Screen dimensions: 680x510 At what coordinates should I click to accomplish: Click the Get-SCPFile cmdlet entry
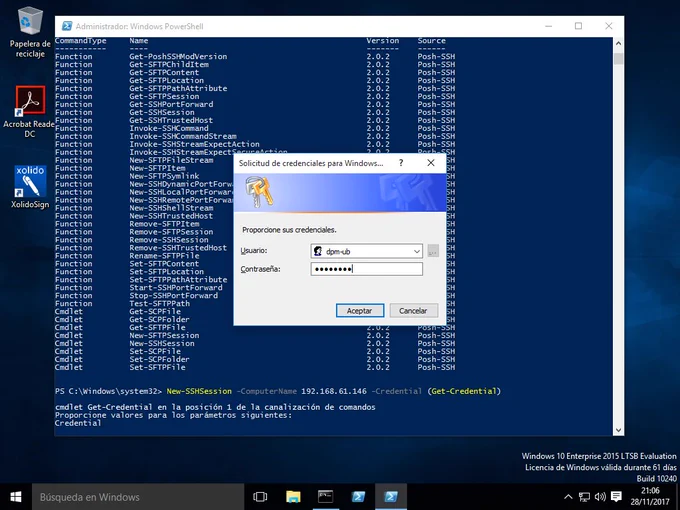coord(155,311)
